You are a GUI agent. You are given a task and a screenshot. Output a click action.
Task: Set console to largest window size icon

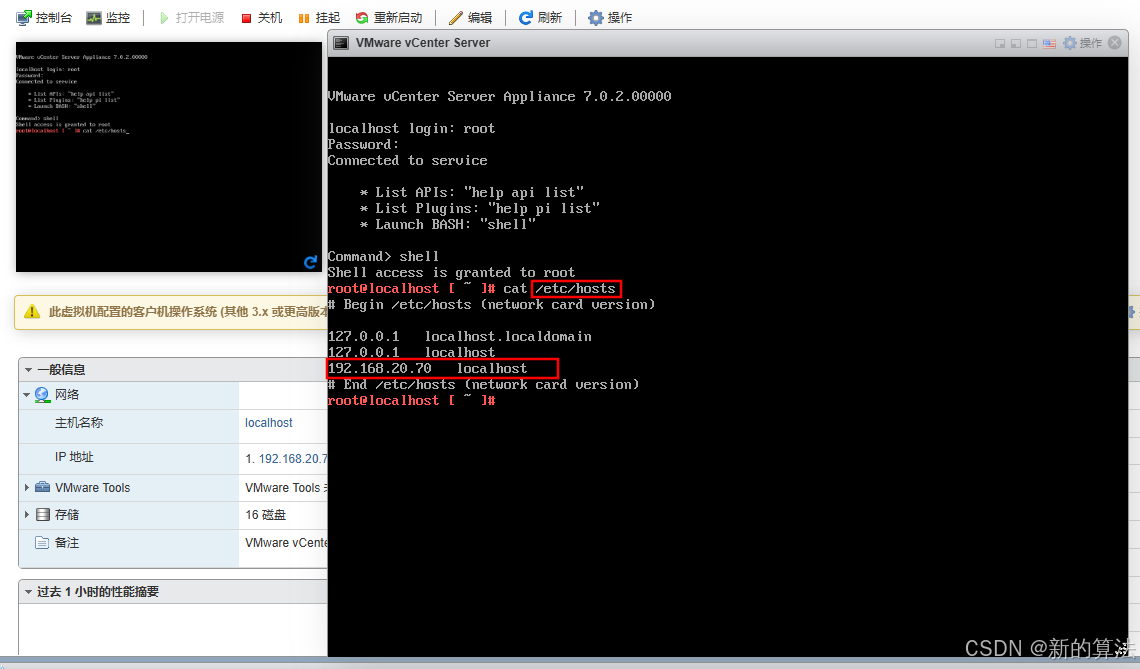point(1032,44)
